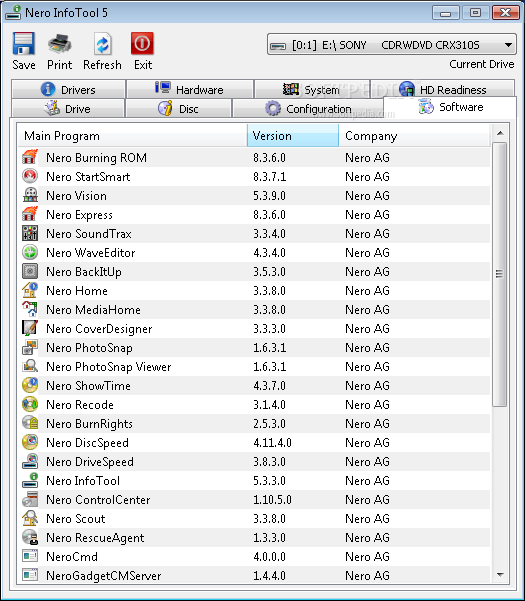Click the Nero Express icon

click(x=30, y=214)
